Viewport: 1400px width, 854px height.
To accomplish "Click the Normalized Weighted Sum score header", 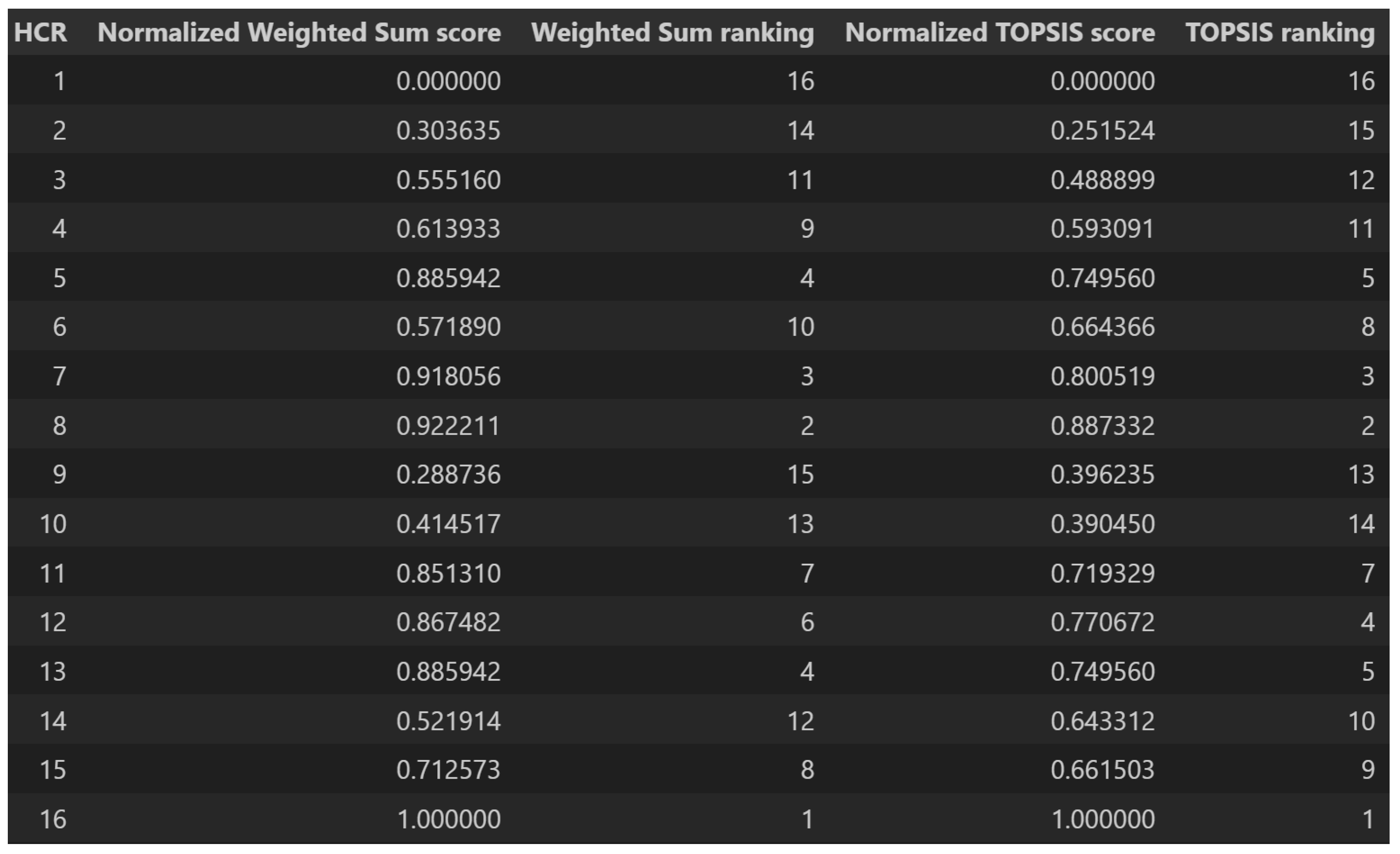I will click(299, 32).
